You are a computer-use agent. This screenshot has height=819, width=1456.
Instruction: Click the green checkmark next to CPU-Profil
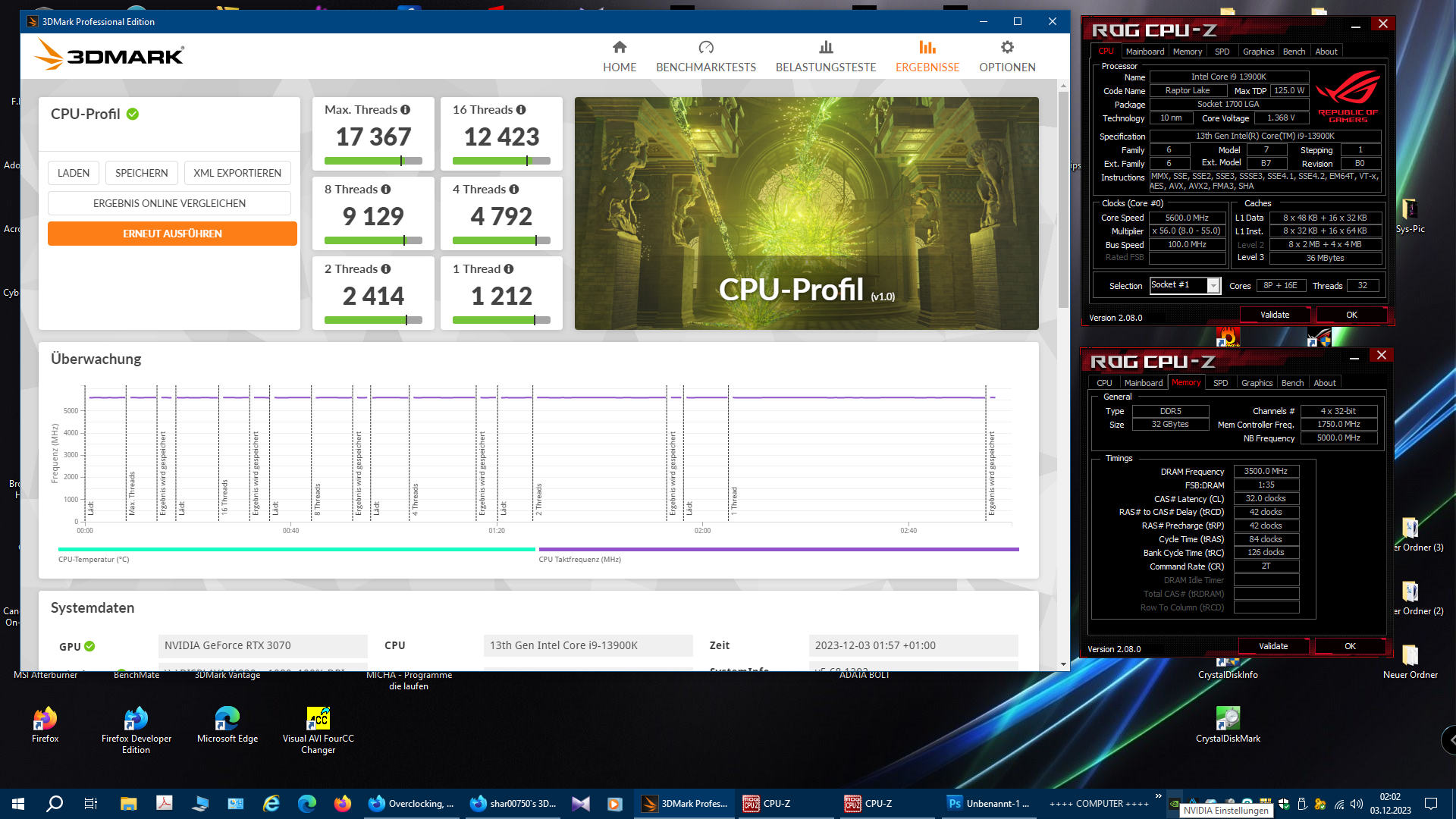(x=133, y=114)
